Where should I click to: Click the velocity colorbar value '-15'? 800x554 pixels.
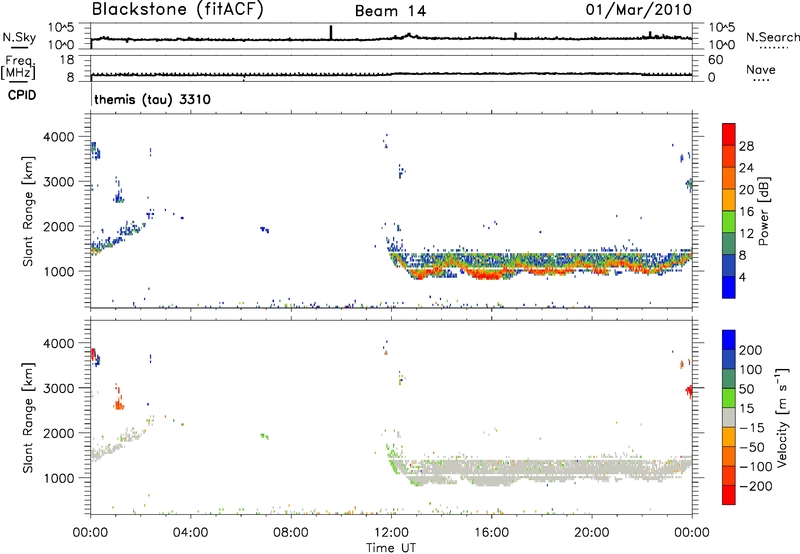[x=752, y=427]
